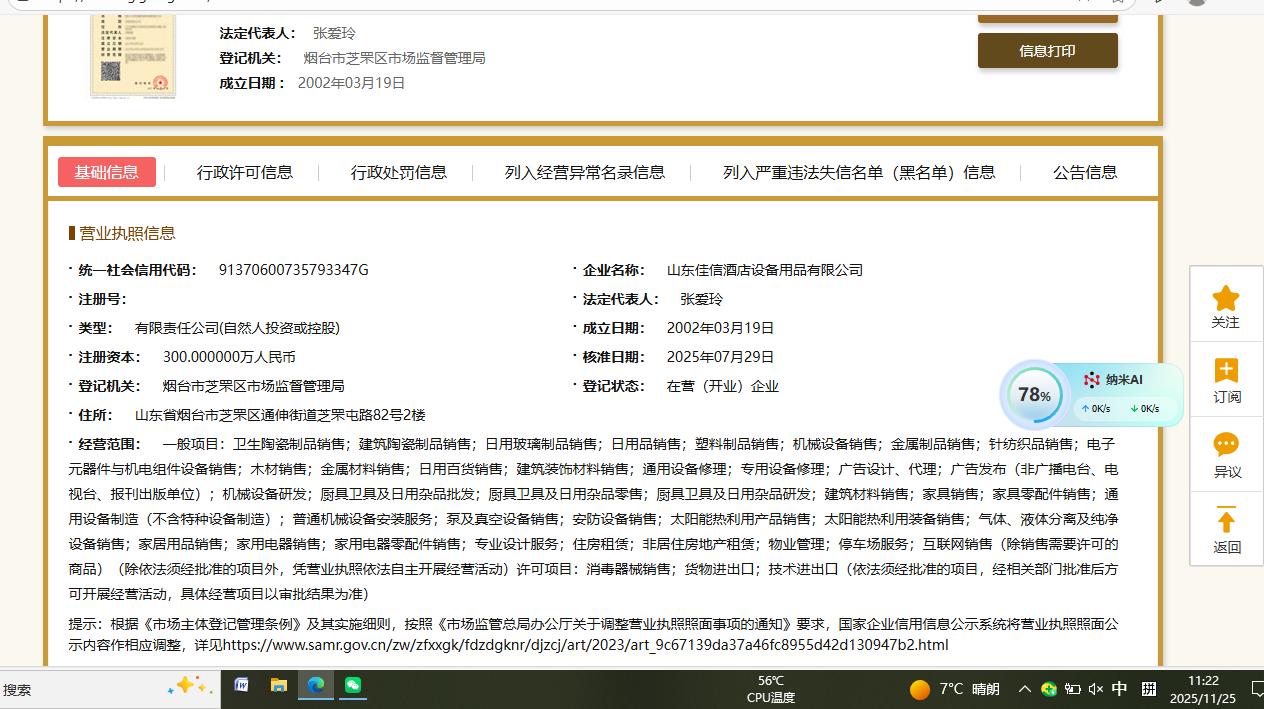This screenshot has width=1264, height=709.
Task: Click the 78% memory usage circle
Action: click(x=1034, y=395)
